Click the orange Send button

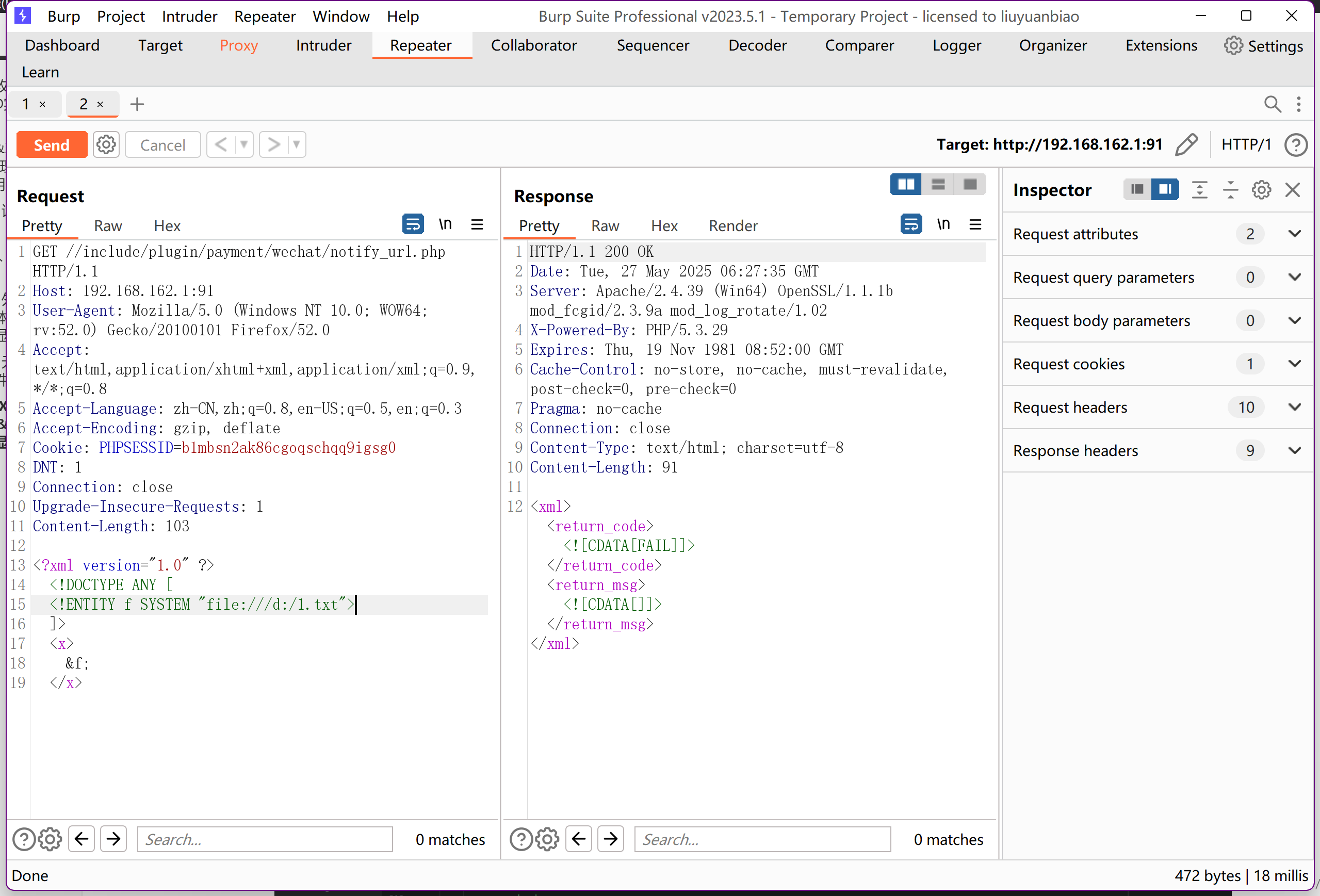(52, 145)
